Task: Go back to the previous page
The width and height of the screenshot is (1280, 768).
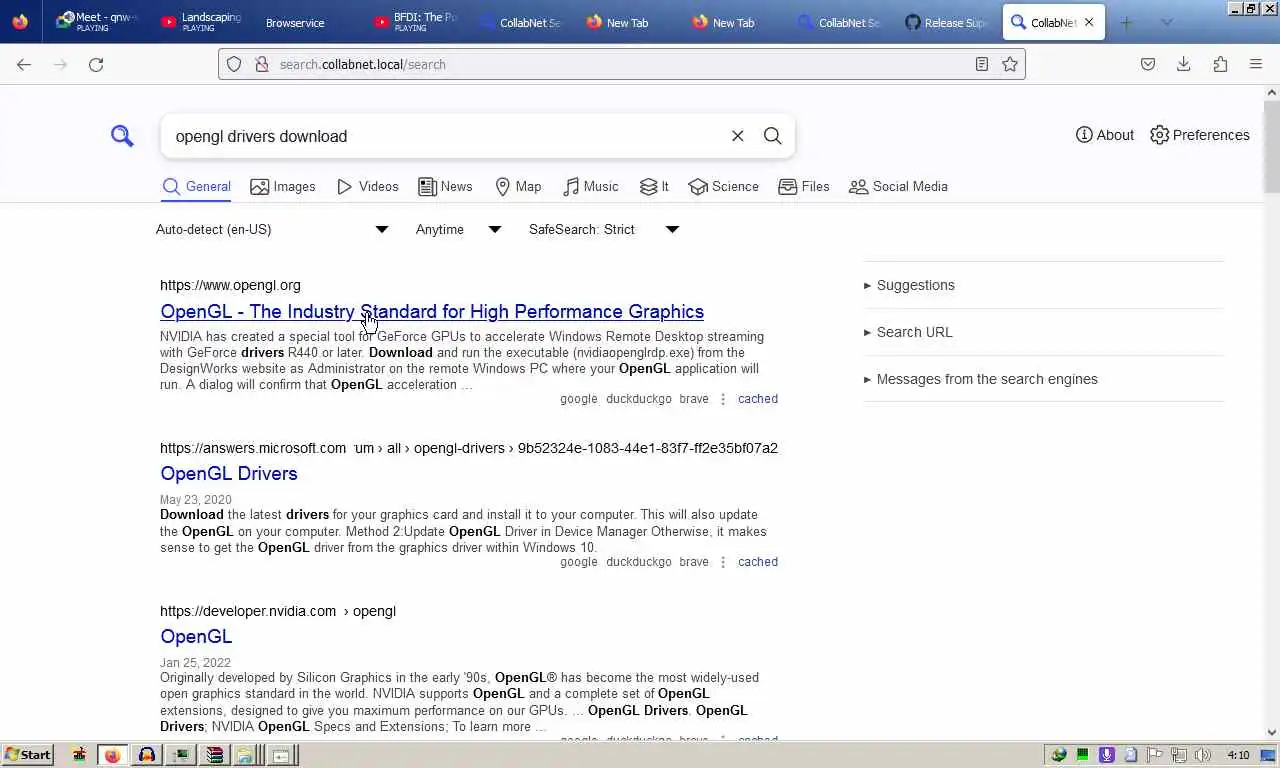Action: (x=24, y=64)
